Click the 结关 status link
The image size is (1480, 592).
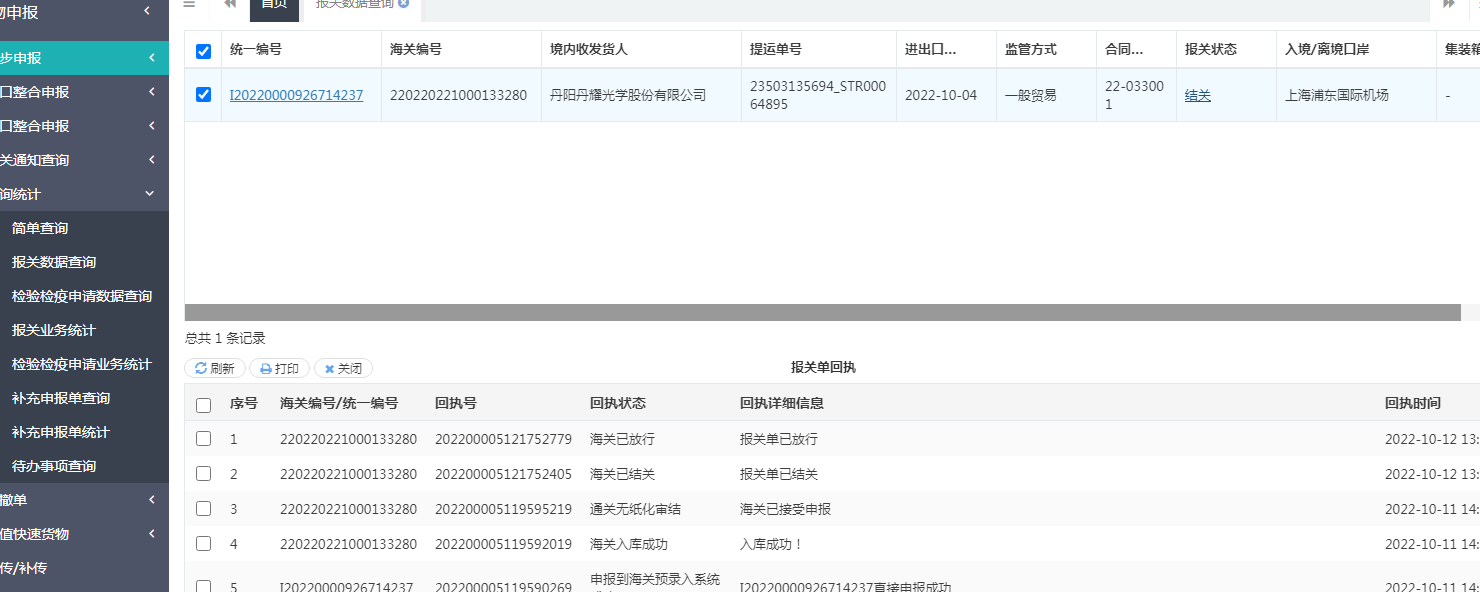1197,96
